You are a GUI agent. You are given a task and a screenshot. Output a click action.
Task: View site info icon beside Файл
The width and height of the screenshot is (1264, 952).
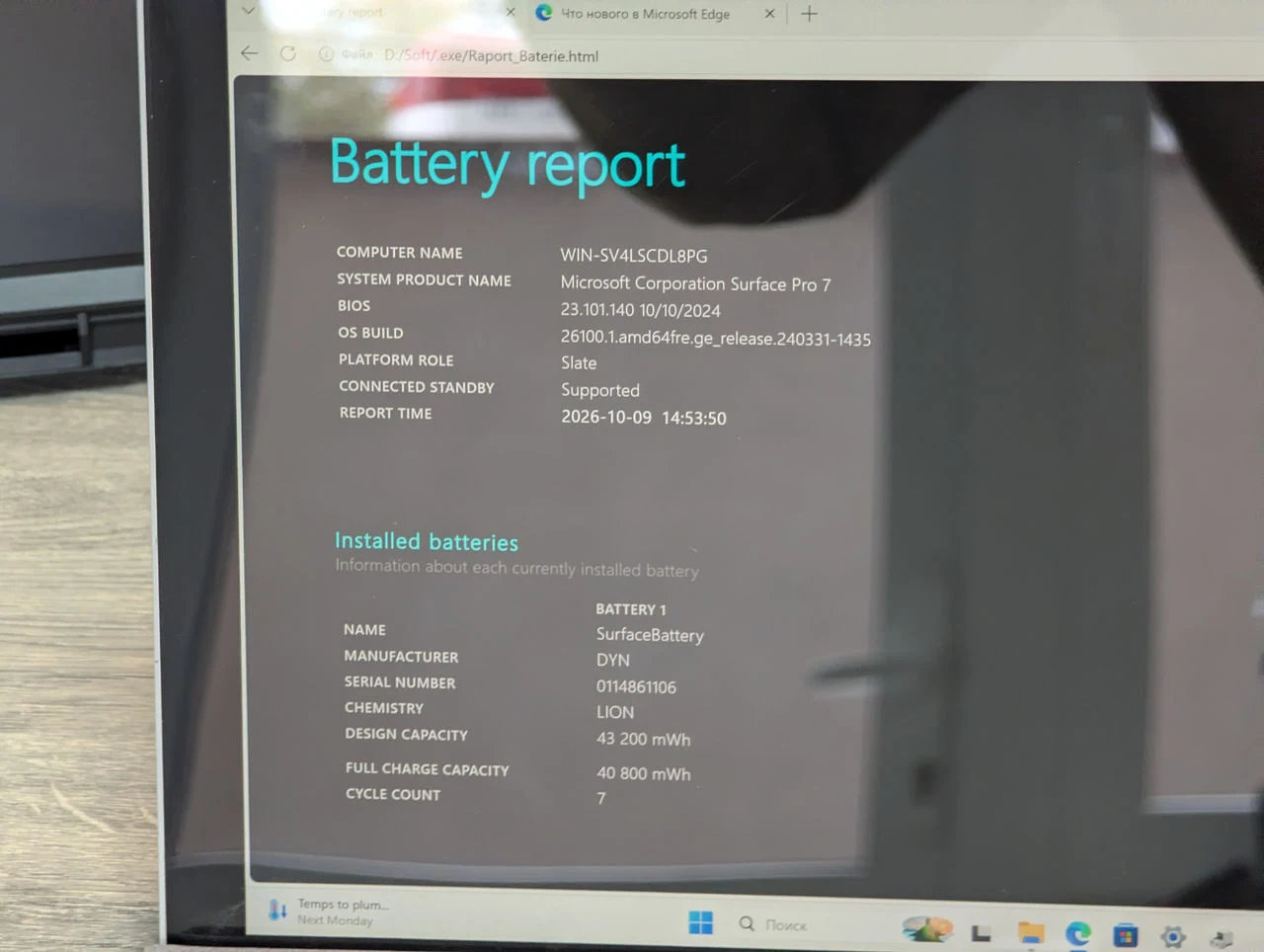326,54
